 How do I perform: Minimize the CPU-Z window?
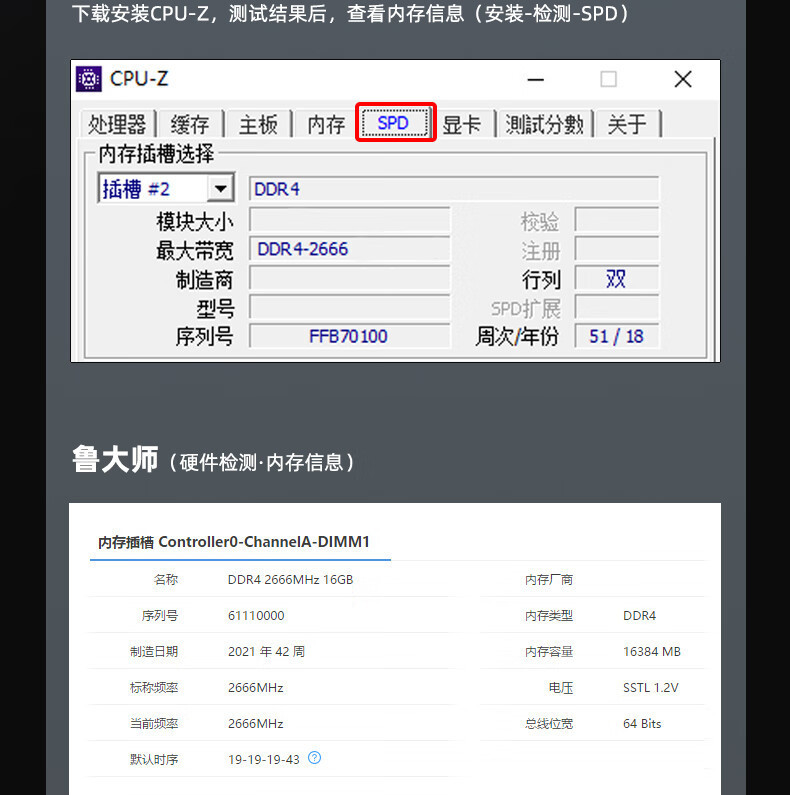tap(535, 79)
